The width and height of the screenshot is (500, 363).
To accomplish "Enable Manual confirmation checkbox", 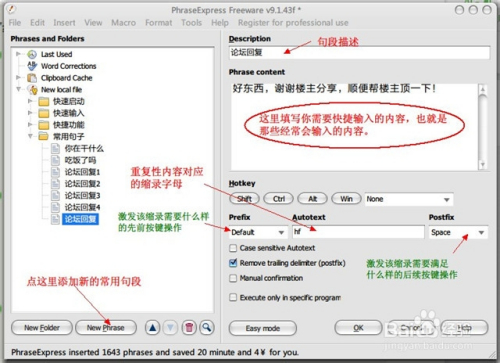I will point(233,278).
